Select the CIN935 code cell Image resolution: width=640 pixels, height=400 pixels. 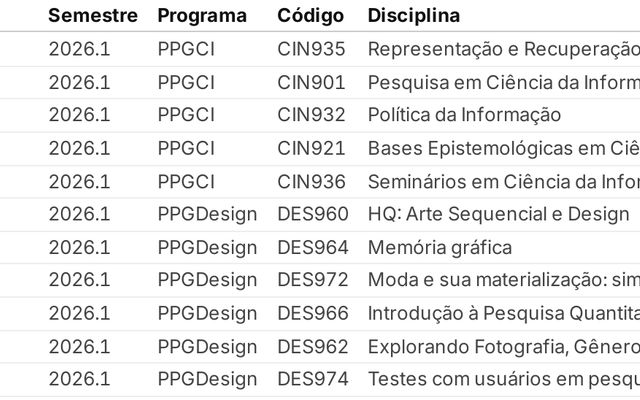click(x=311, y=49)
